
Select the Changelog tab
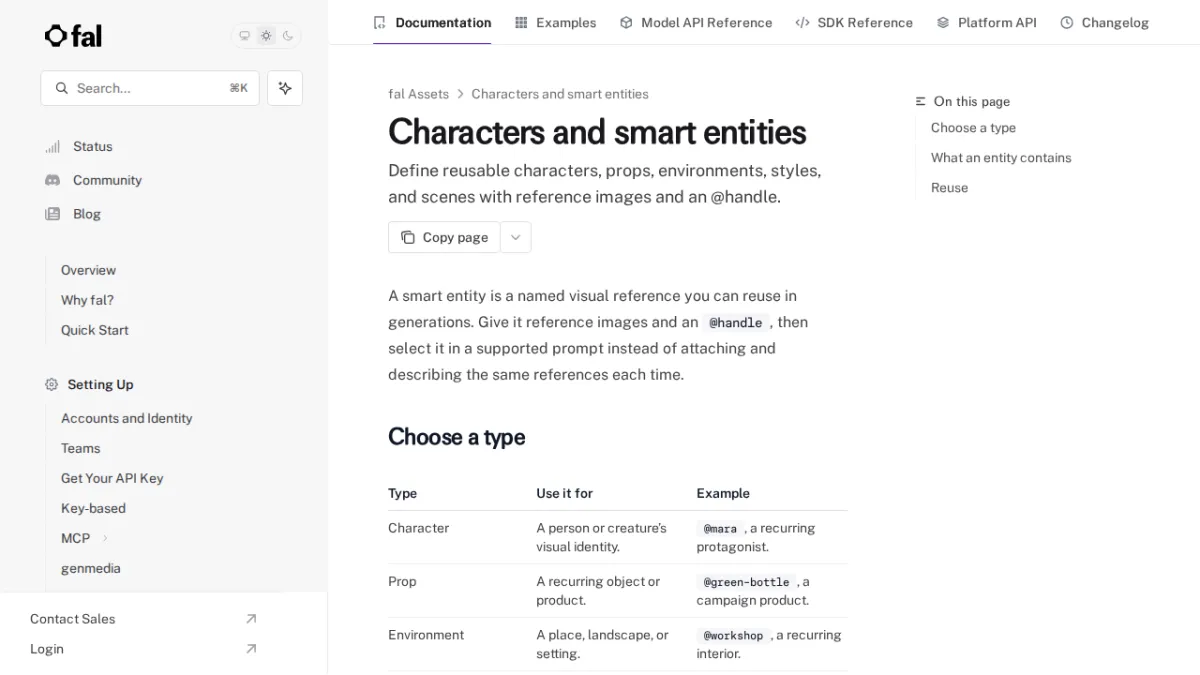(x=1104, y=22)
